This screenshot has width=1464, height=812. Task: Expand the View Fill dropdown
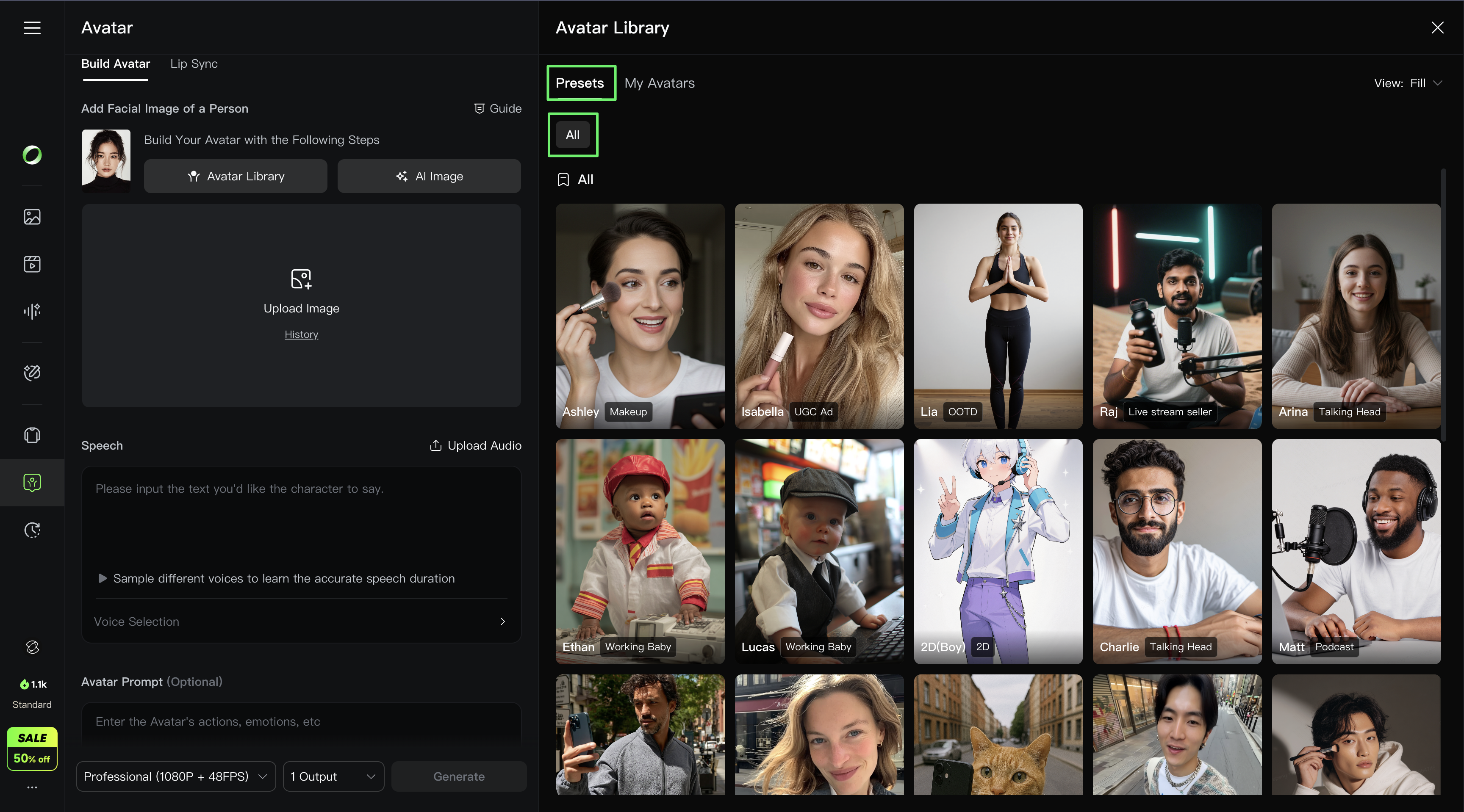pyautogui.click(x=1409, y=83)
